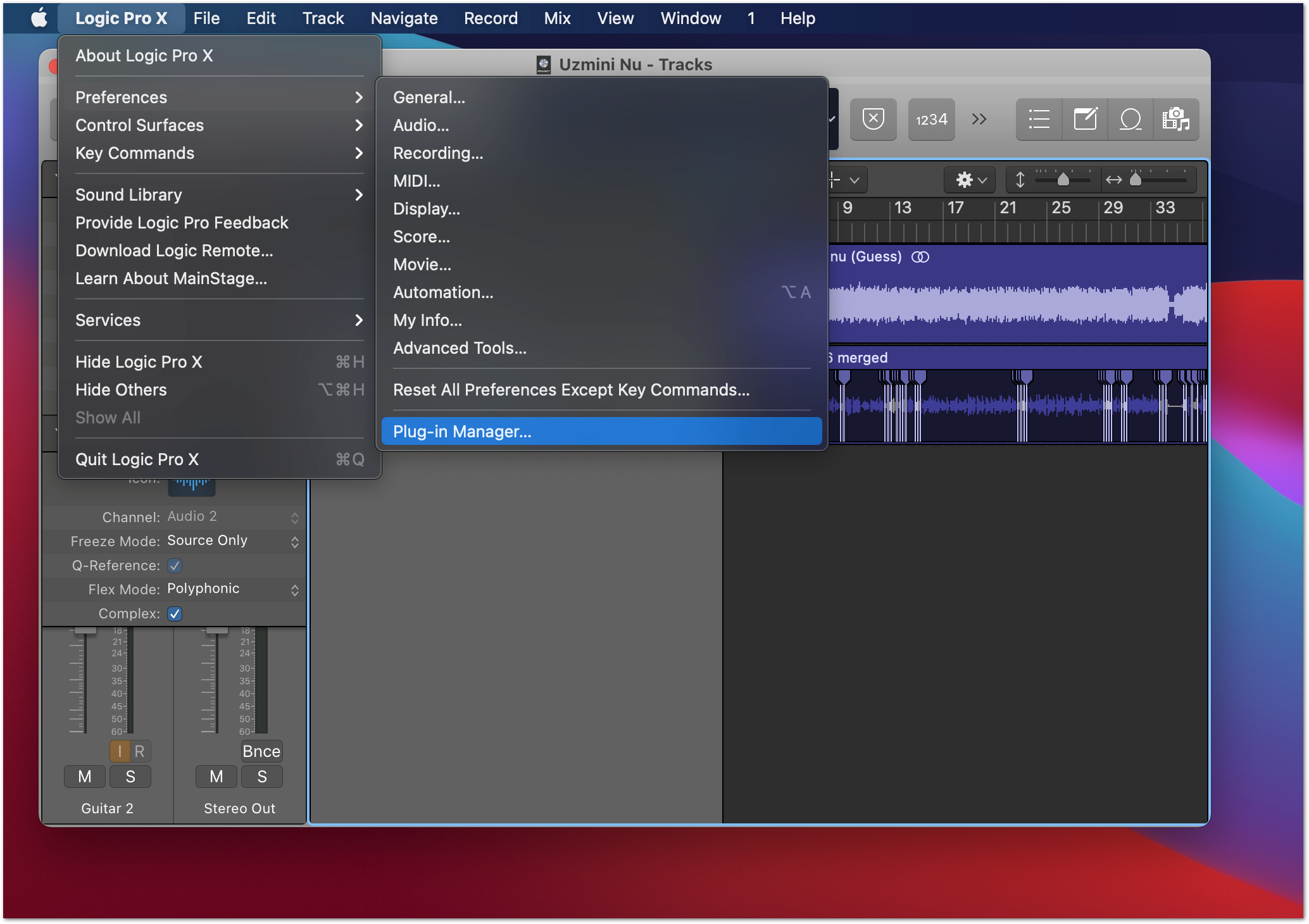The height and width of the screenshot is (924, 1309).
Task: Open Advanced Tools preferences
Action: click(x=602, y=348)
